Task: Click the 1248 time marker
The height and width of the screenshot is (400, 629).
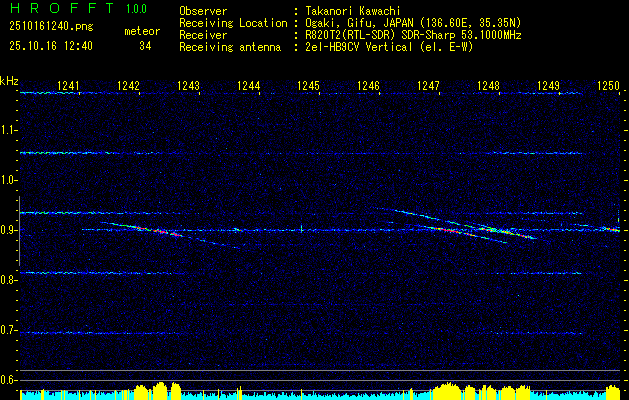Action: pyautogui.click(x=488, y=85)
